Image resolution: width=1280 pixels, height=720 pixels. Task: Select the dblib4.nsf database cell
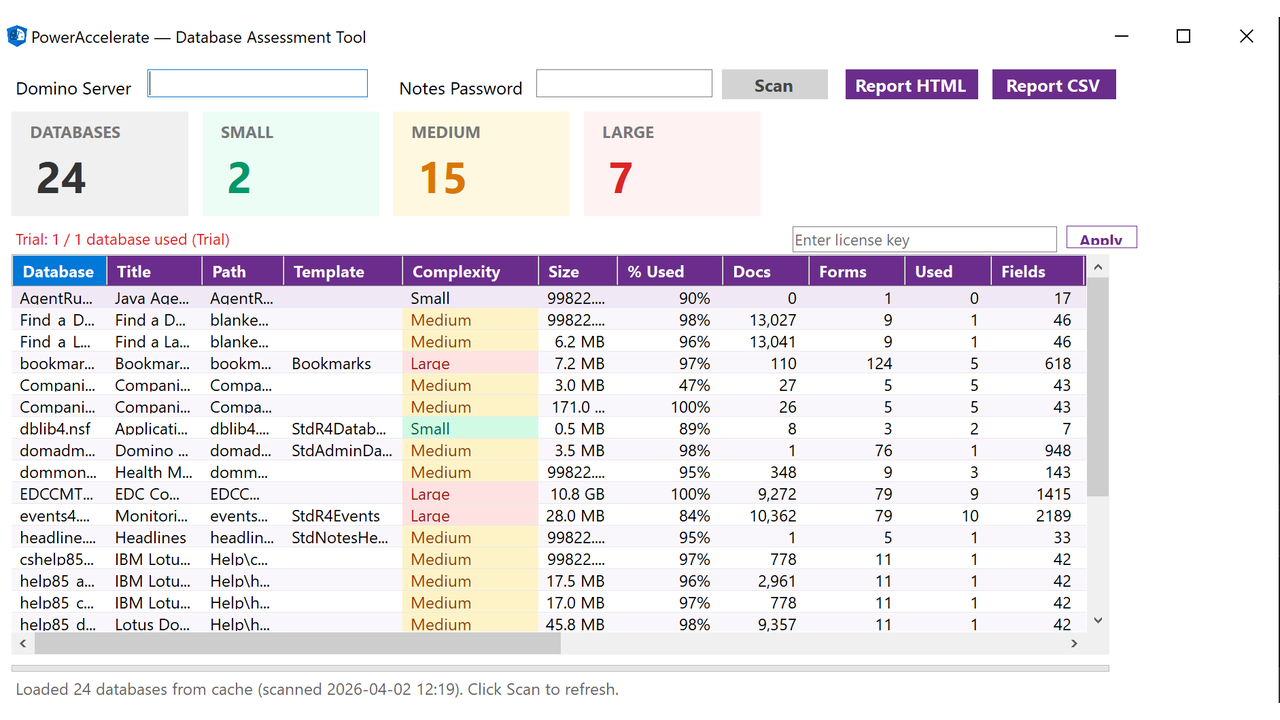(x=58, y=428)
